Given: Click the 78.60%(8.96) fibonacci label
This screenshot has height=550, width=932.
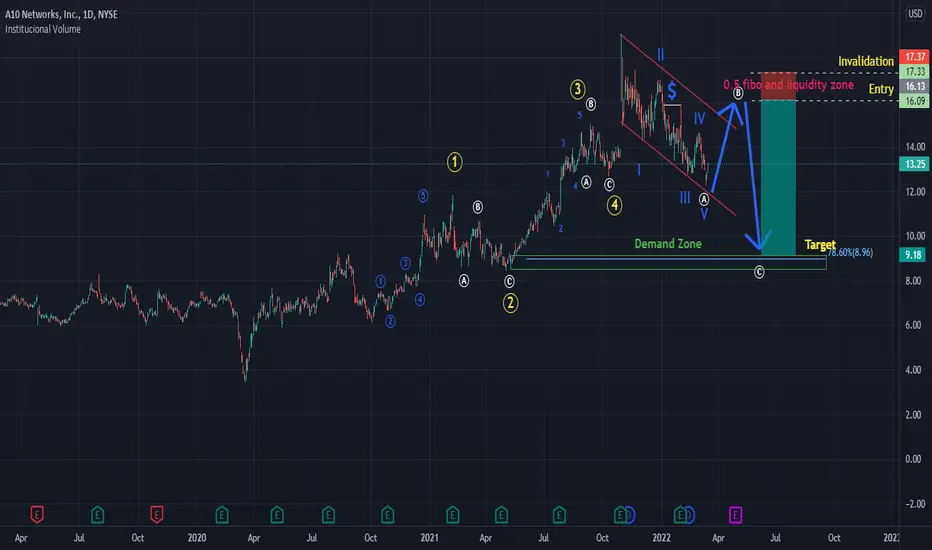Looking at the screenshot, I should click(851, 253).
